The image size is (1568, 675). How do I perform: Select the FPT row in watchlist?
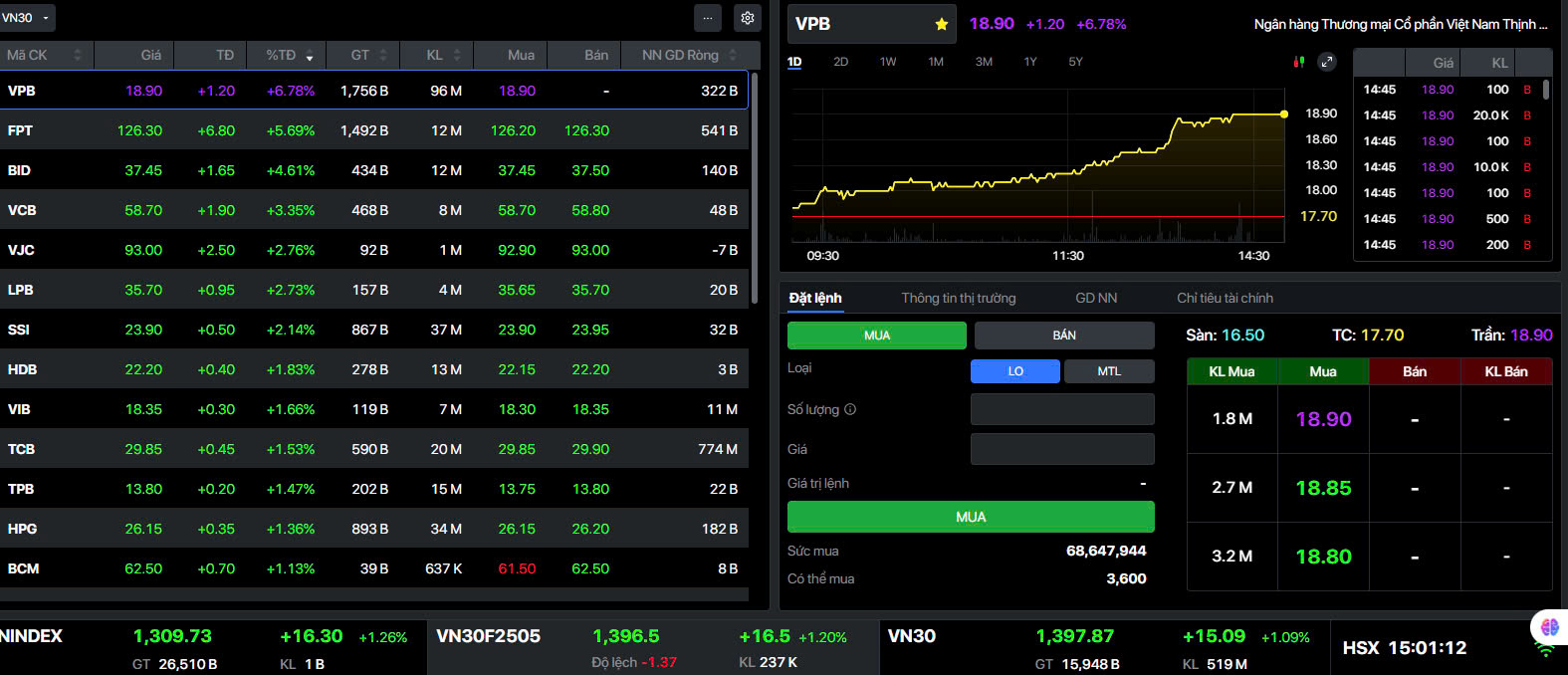374,129
